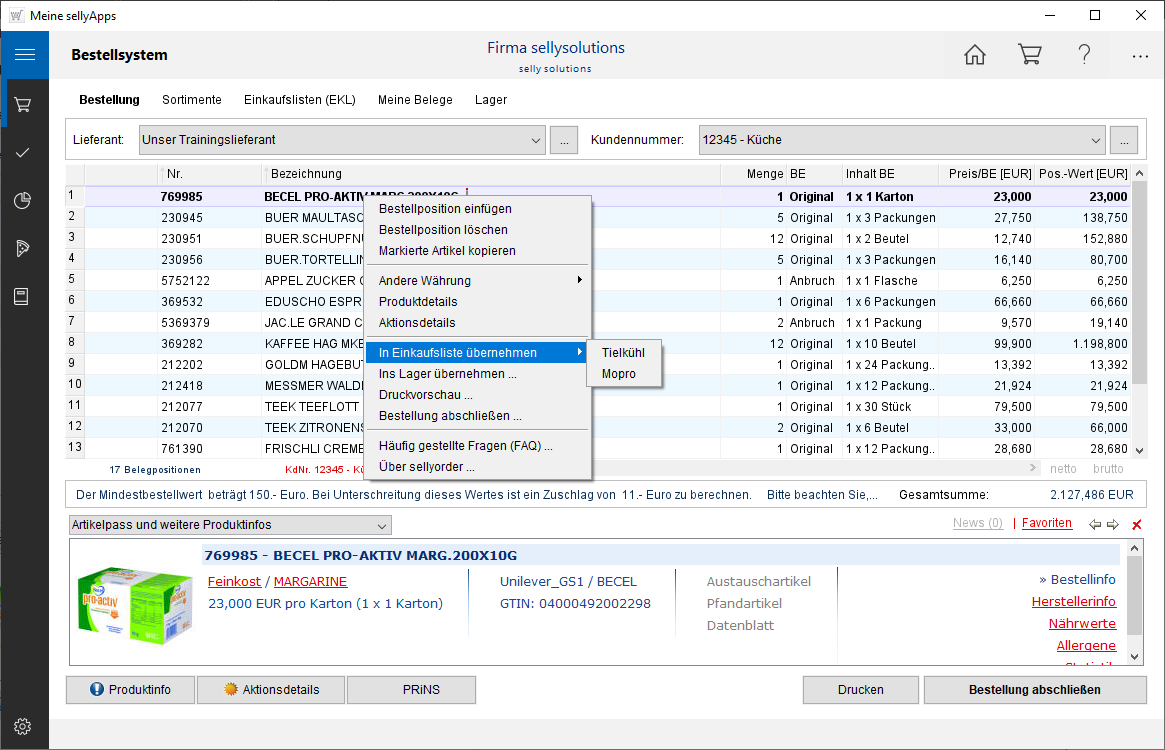Close product info panel with red X
This screenshot has width=1165, height=750.
coord(1136,525)
